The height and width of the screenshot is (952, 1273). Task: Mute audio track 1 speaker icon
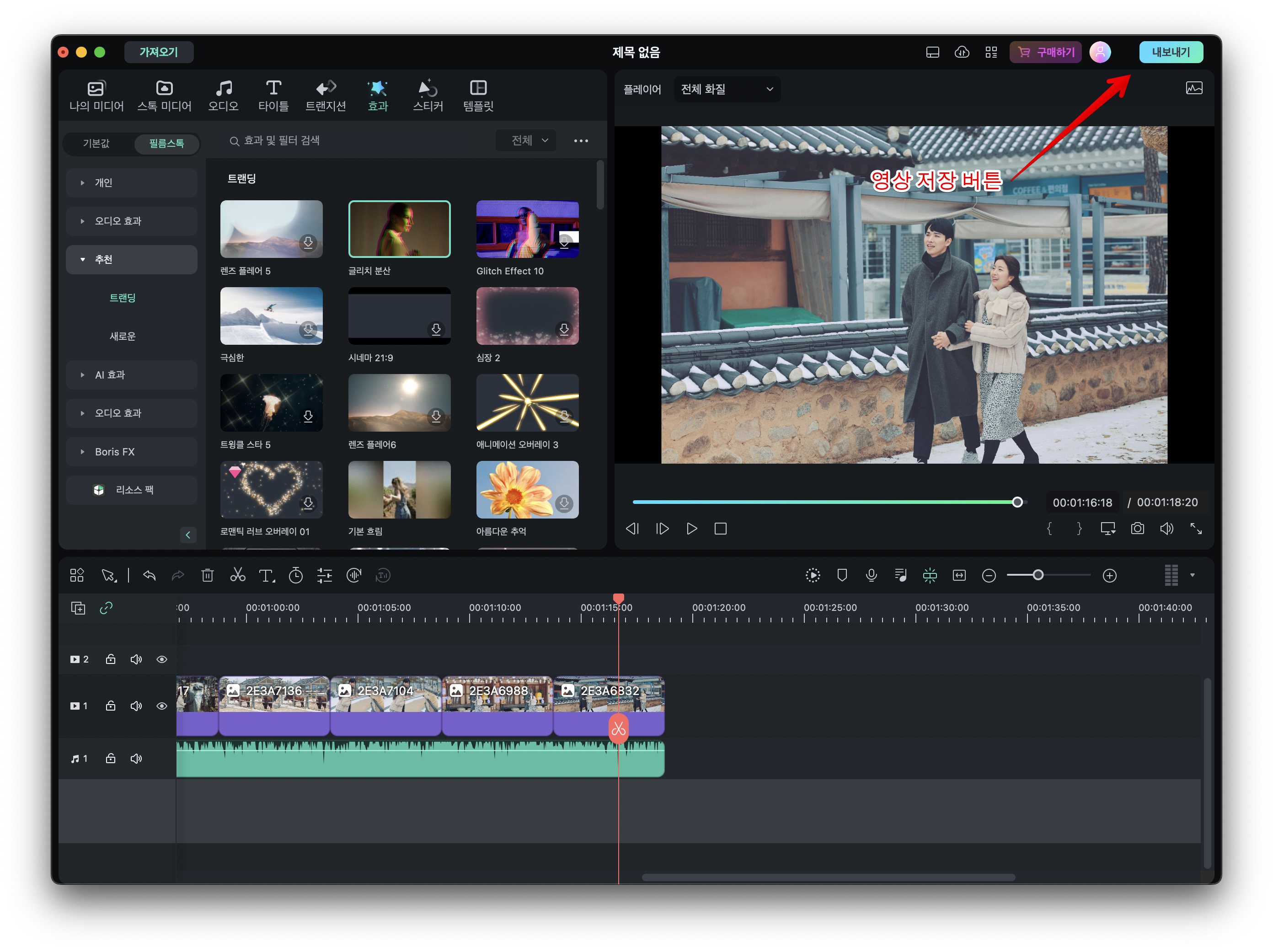click(x=136, y=758)
